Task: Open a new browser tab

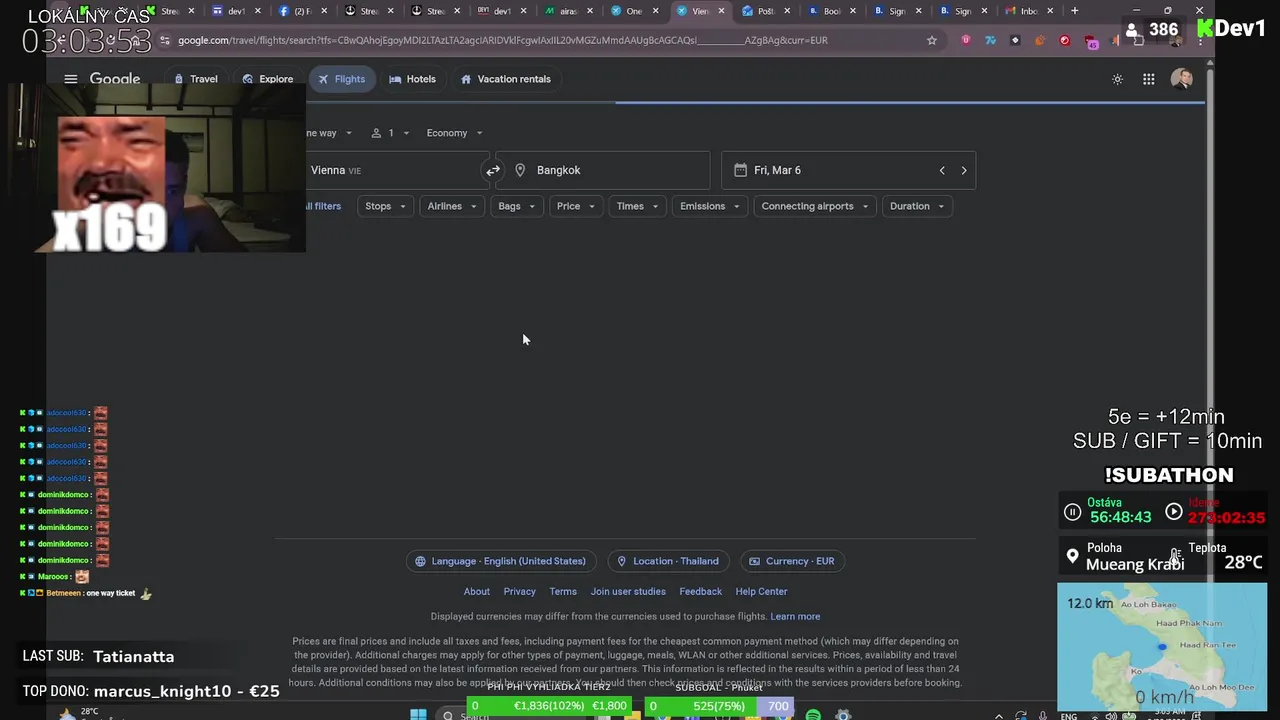Action: [x=1075, y=11]
